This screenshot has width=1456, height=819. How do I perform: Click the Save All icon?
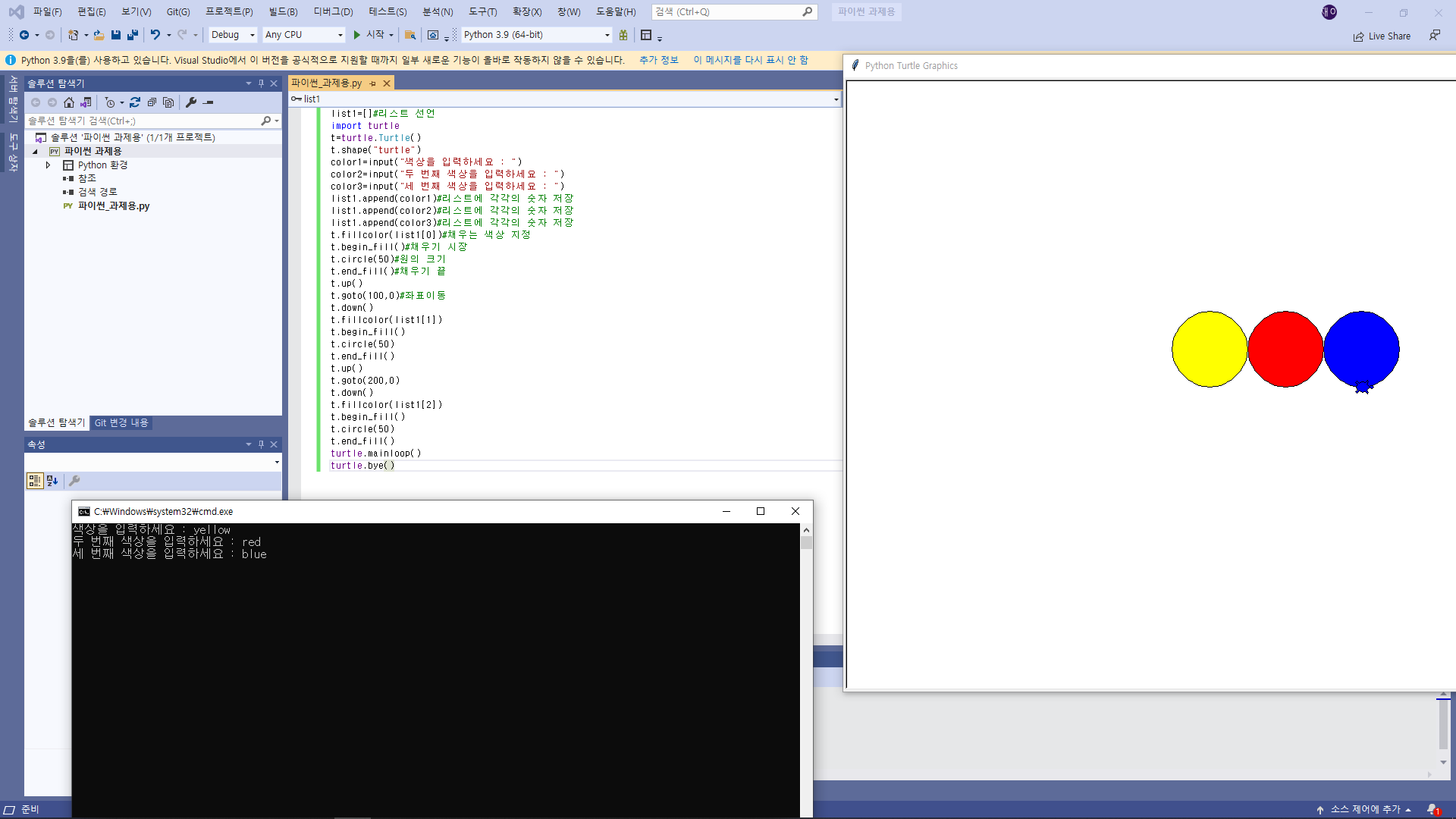point(133,35)
